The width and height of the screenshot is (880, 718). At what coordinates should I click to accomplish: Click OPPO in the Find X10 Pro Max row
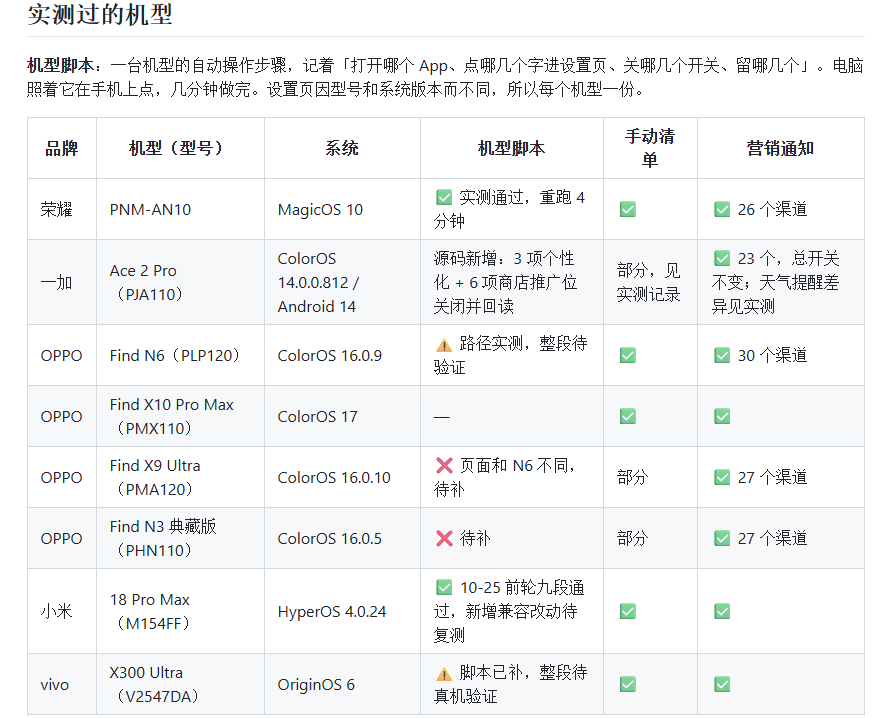pyautogui.click(x=62, y=416)
